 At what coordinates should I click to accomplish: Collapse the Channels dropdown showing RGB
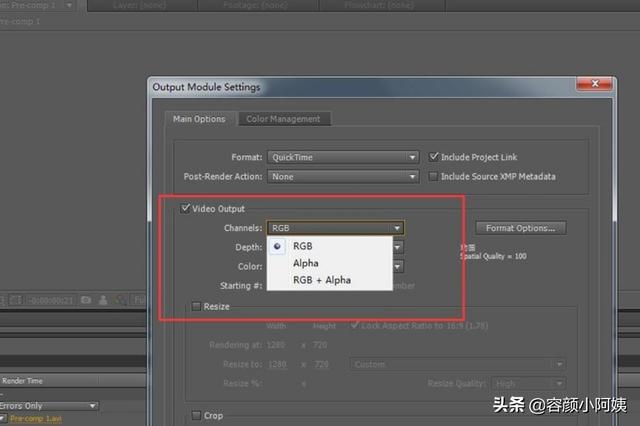click(335, 228)
